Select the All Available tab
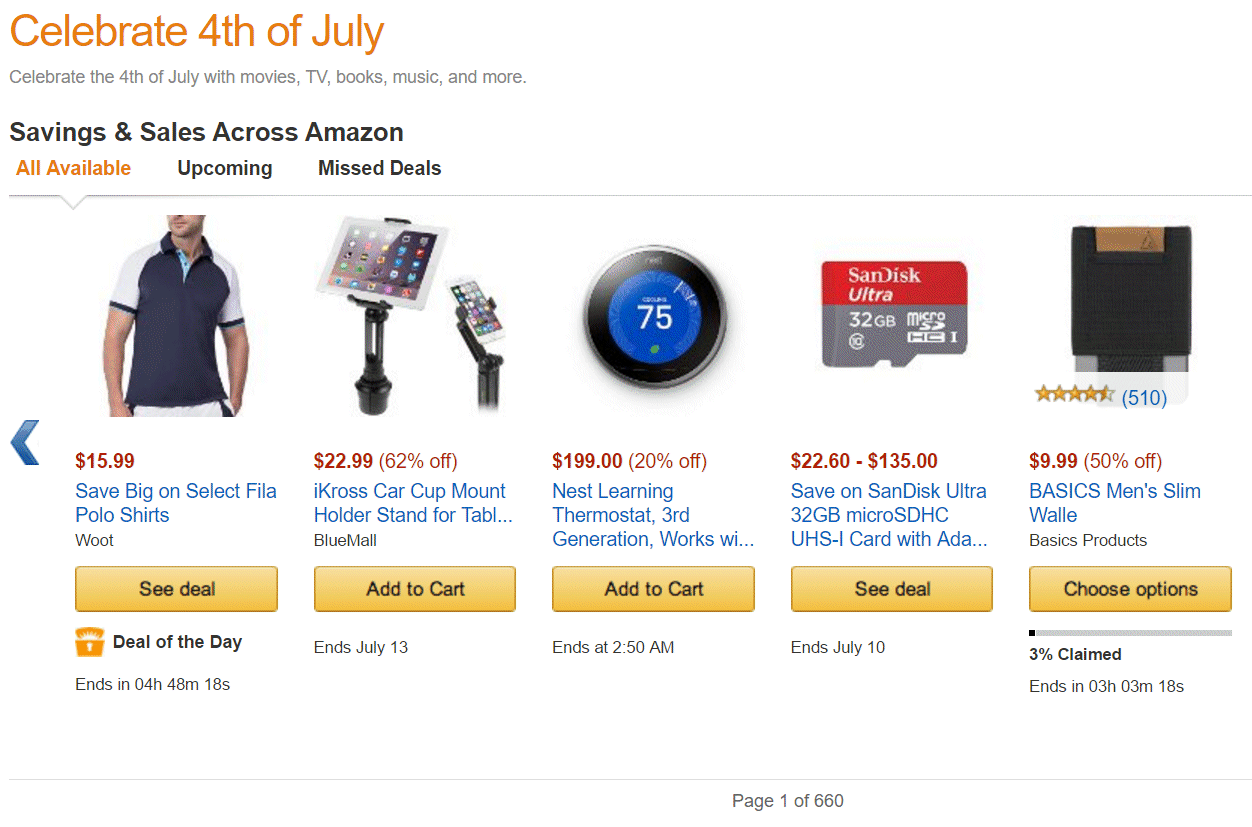1252x827 pixels. (72, 168)
